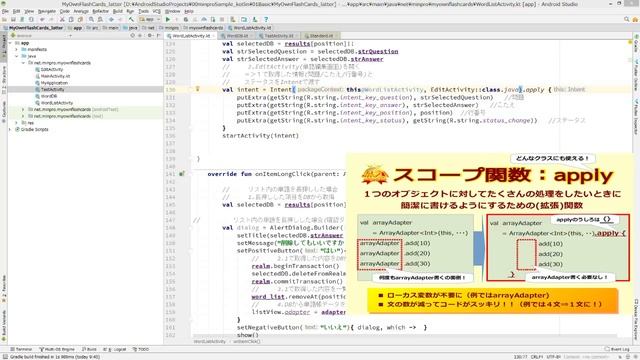Click the Paste icon in toolbar
Image resolution: width=640 pixels, height=360 pixels.
[x=80, y=19]
